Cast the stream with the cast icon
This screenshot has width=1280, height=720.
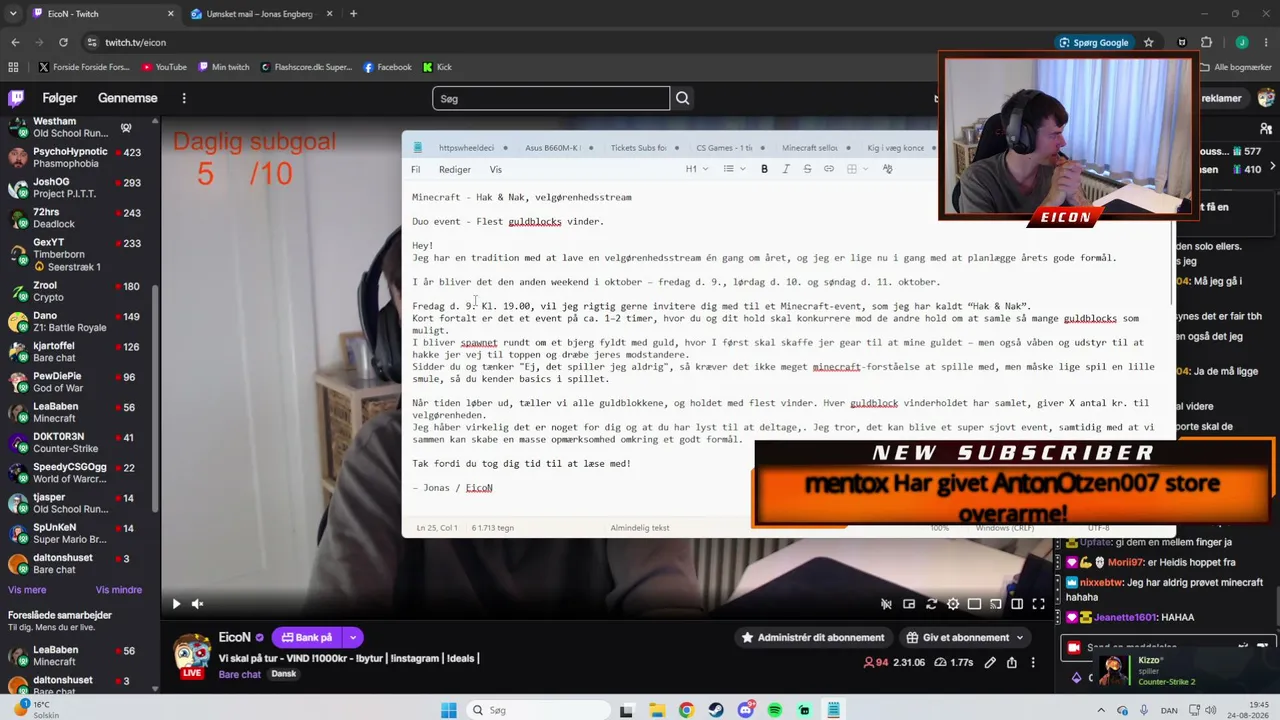tap(996, 604)
